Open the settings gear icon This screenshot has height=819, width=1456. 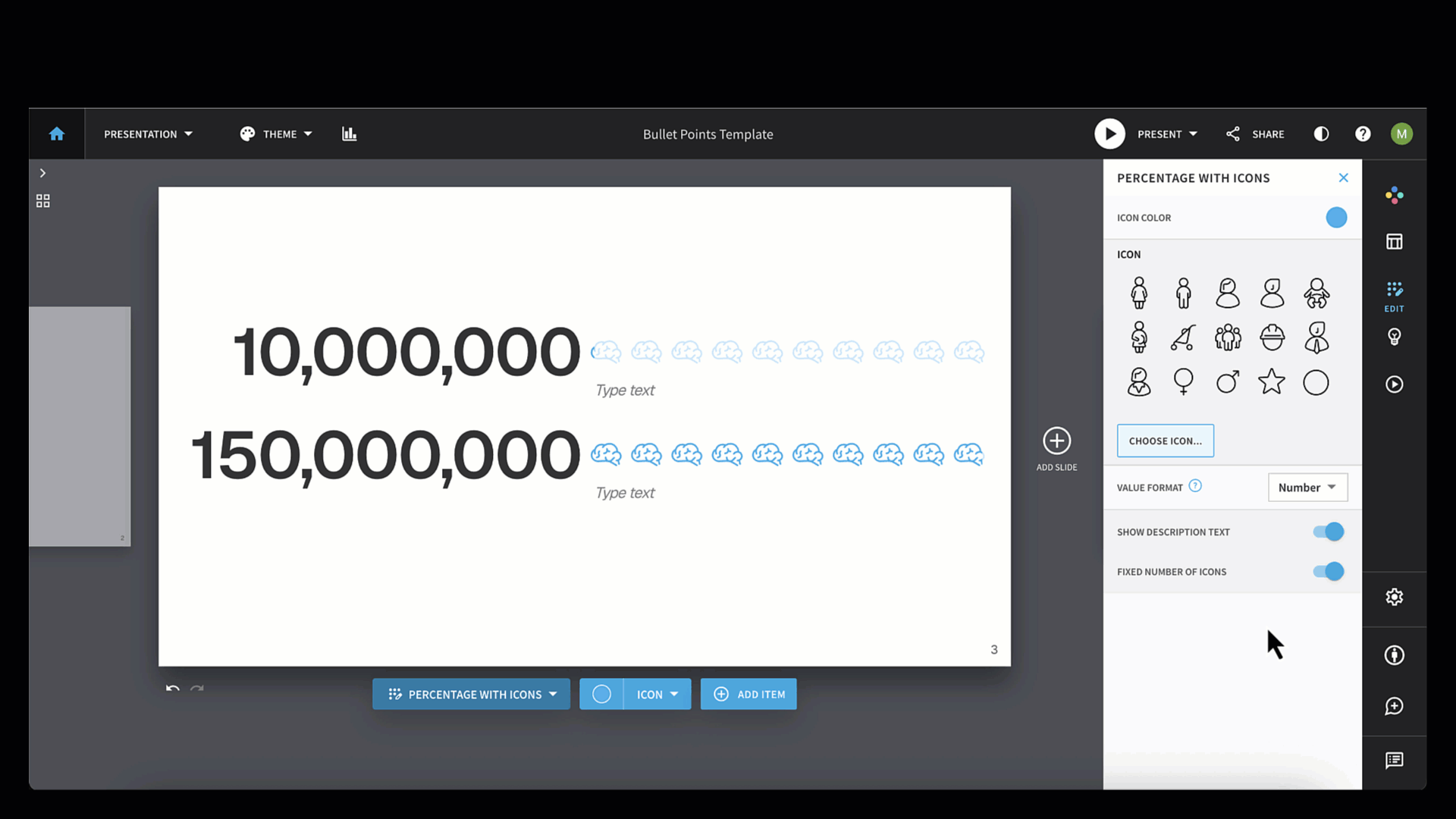coord(1394,598)
